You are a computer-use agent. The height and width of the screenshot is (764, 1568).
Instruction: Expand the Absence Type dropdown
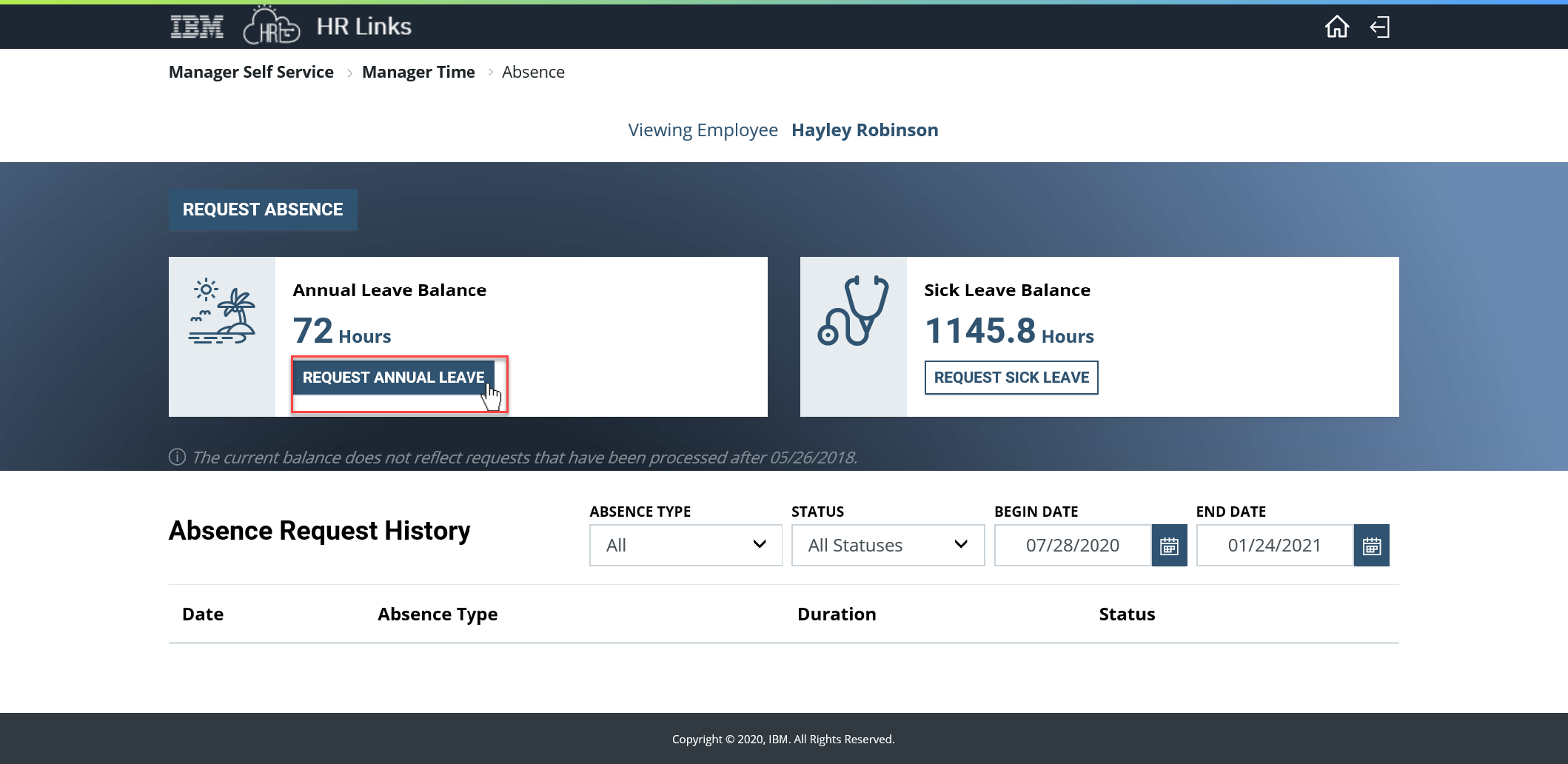(x=686, y=546)
